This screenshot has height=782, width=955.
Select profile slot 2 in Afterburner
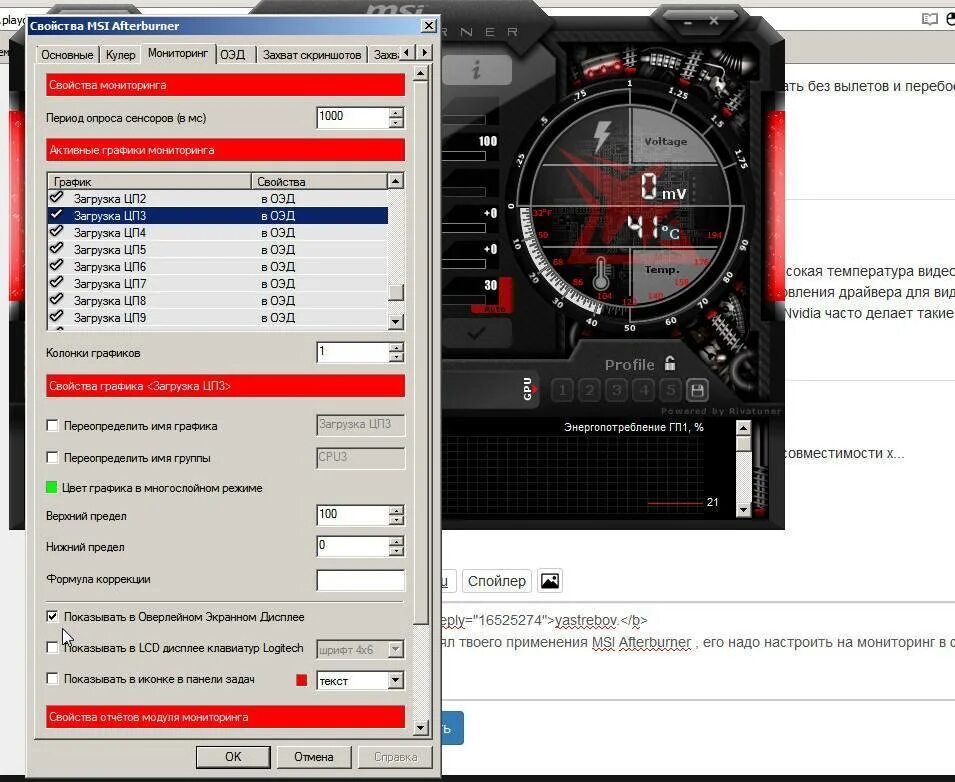point(590,390)
